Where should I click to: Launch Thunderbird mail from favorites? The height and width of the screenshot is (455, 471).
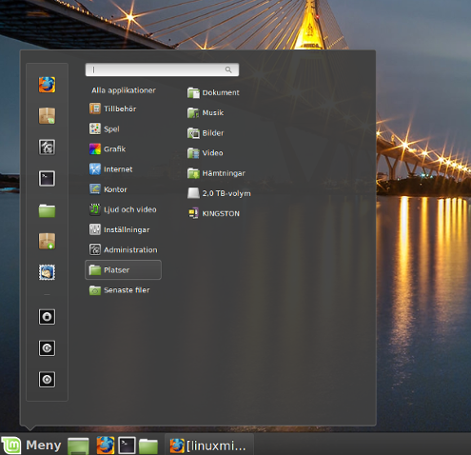point(47,272)
